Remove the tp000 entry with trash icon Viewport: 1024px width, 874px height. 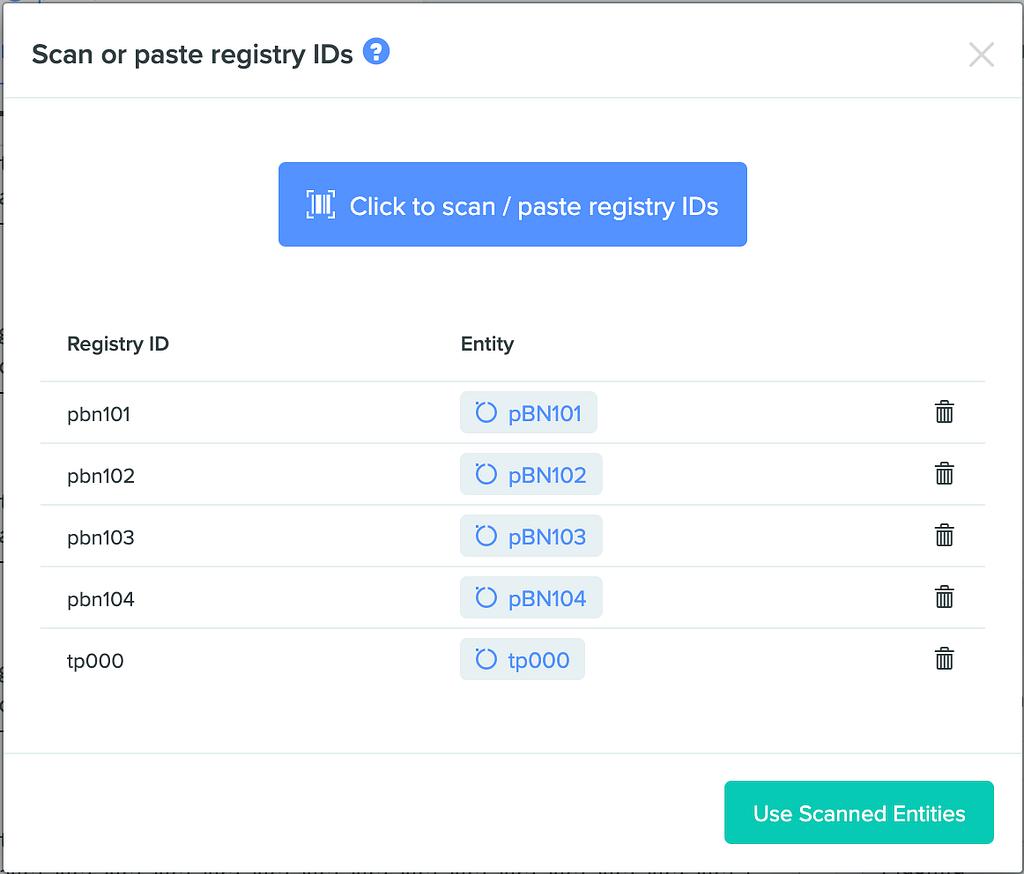944,659
